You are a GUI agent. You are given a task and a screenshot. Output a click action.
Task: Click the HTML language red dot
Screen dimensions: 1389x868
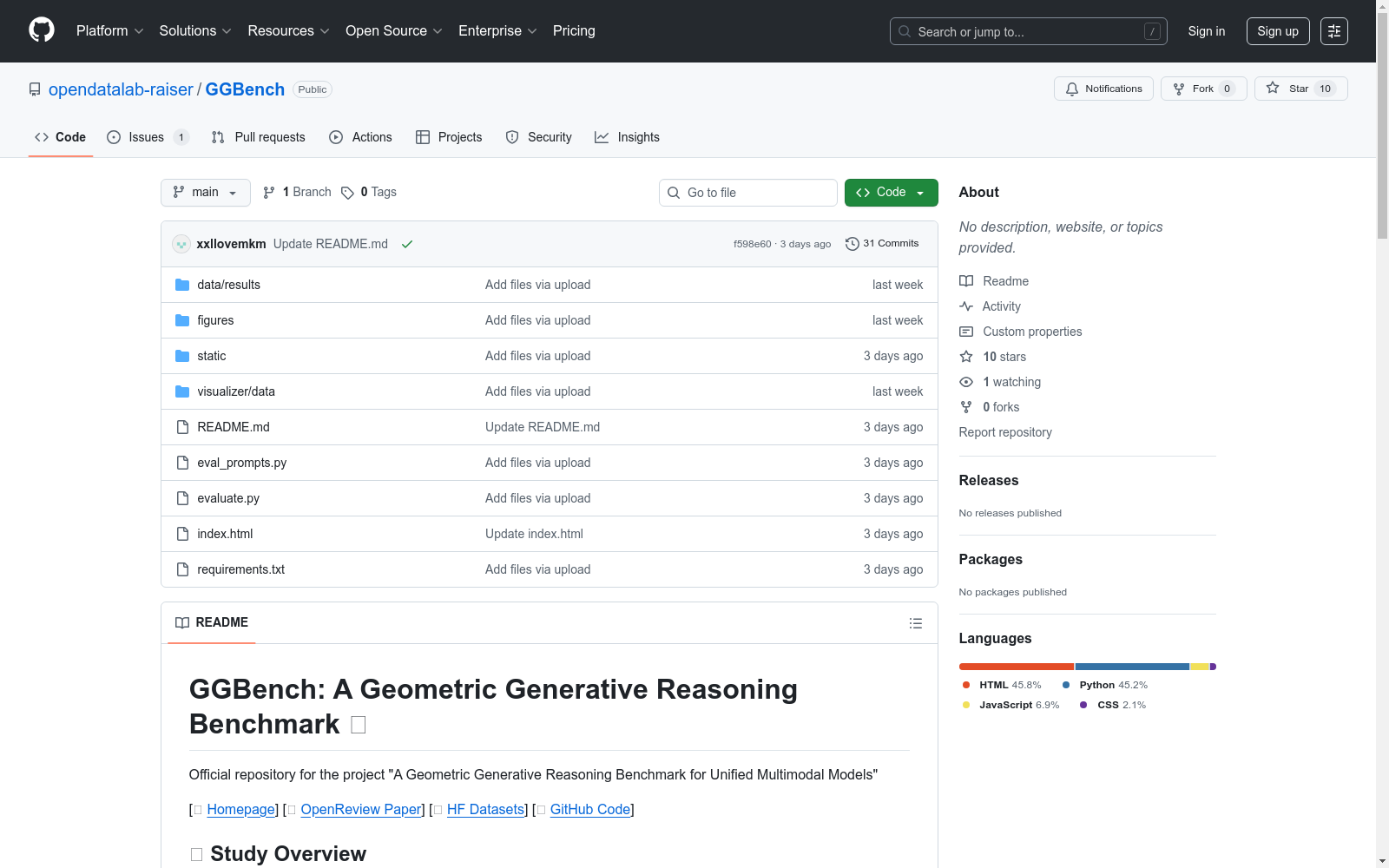pyautogui.click(x=966, y=685)
